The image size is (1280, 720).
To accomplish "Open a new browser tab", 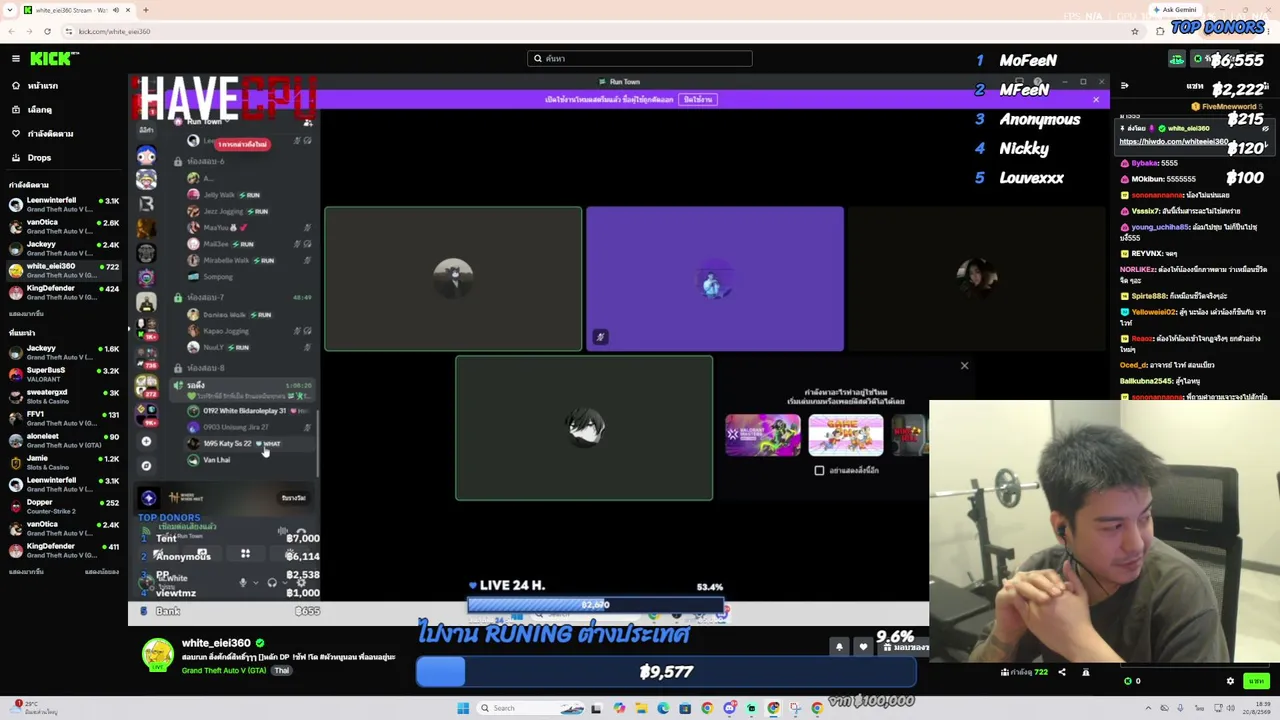I will (145, 10).
